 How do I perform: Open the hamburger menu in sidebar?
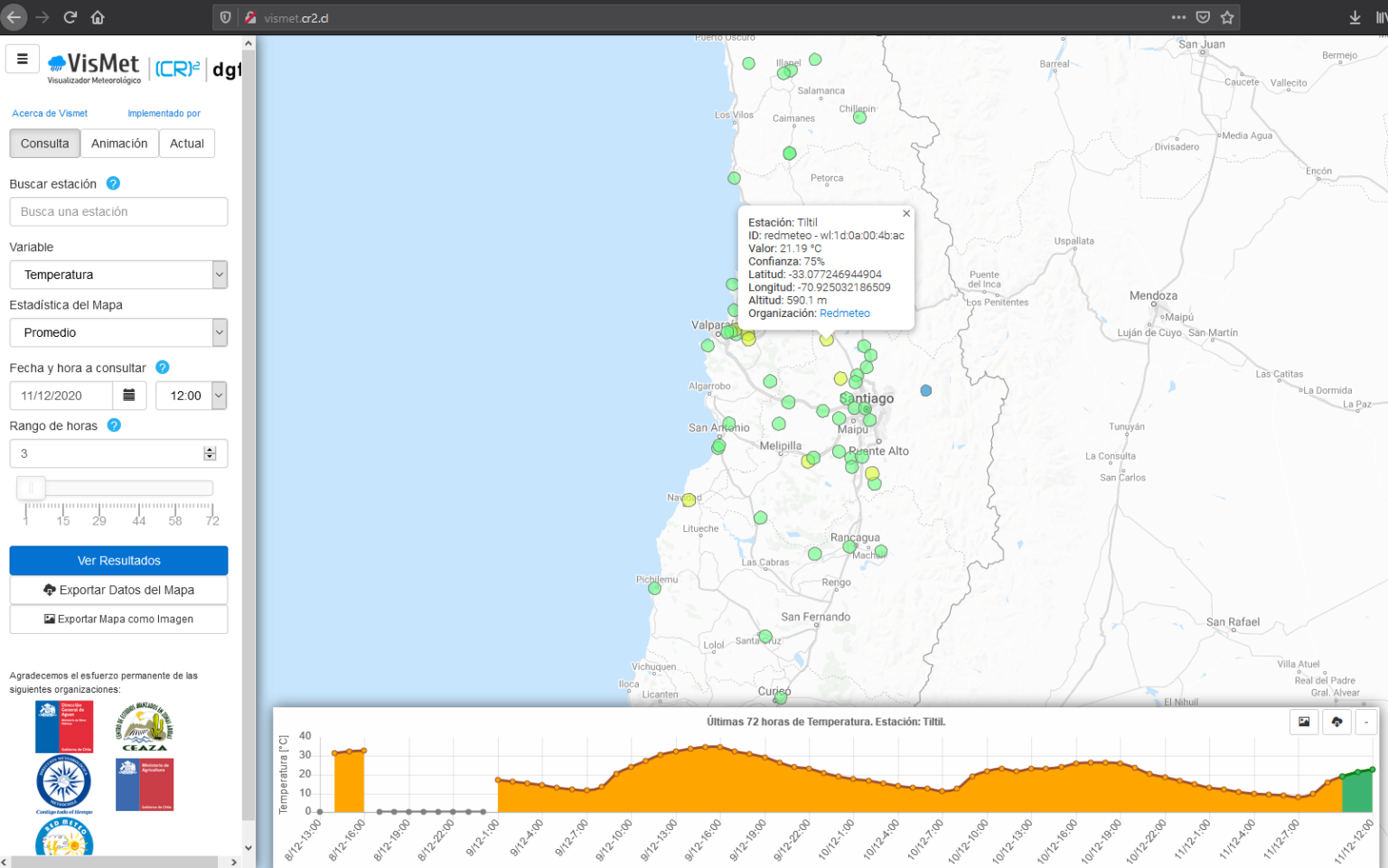(x=23, y=60)
